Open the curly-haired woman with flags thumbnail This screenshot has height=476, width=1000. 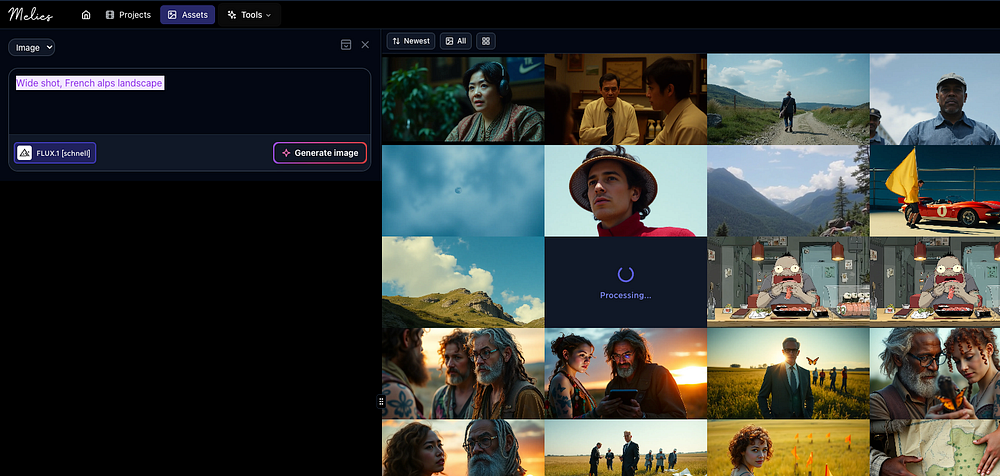[x=788, y=448]
